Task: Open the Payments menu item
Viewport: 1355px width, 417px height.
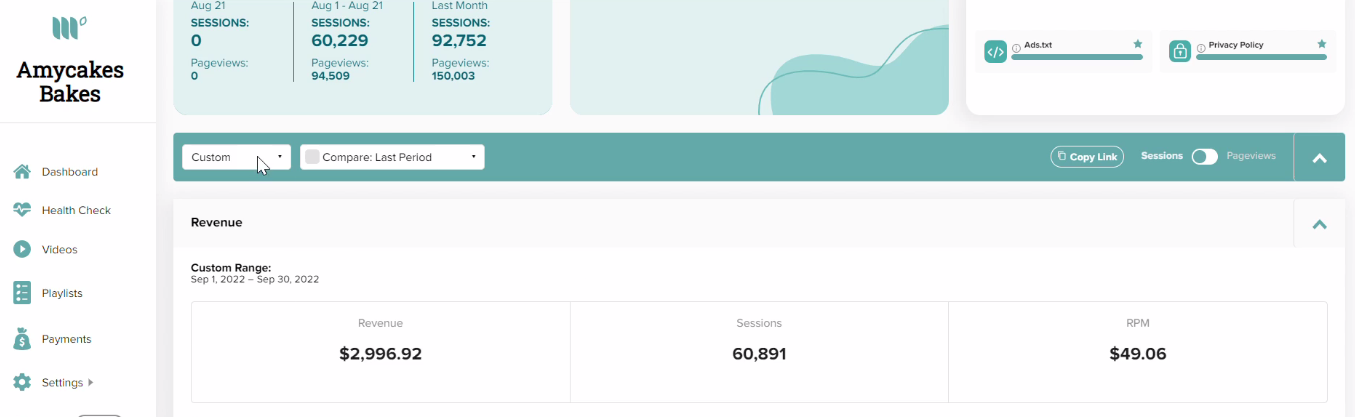Action: pos(66,339)
